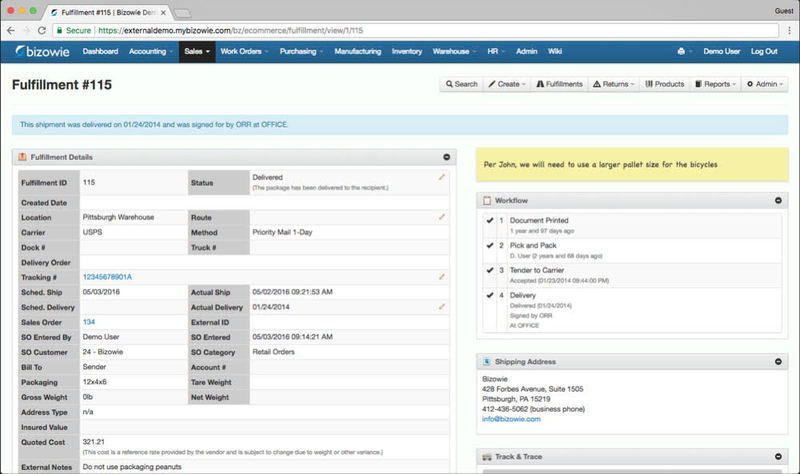The width and height of the screenshot is (800, 474).
Task: Click the Search button
Action: 461,84
